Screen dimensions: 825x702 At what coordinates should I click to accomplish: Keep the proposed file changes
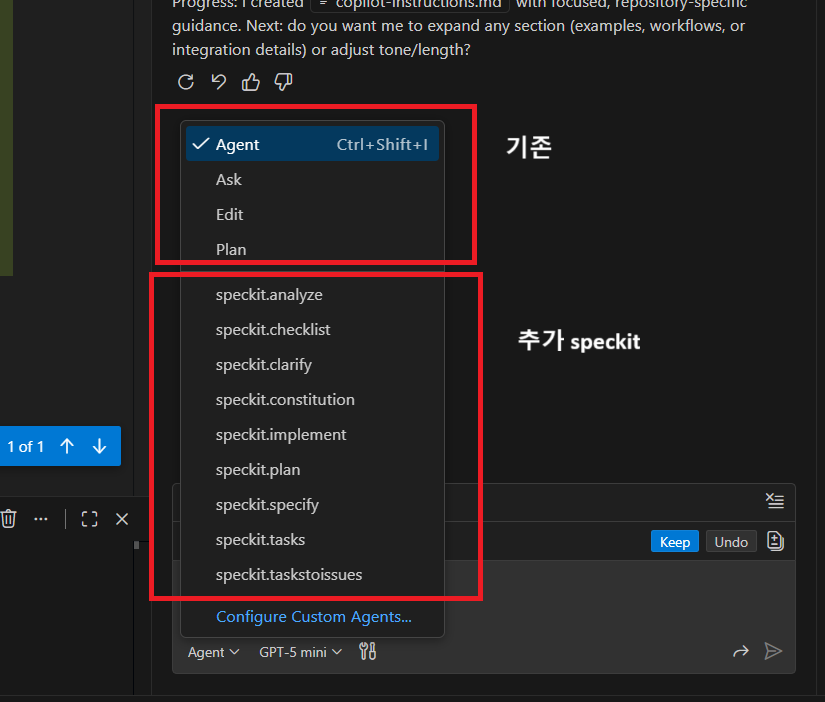[x=675, y=541]
